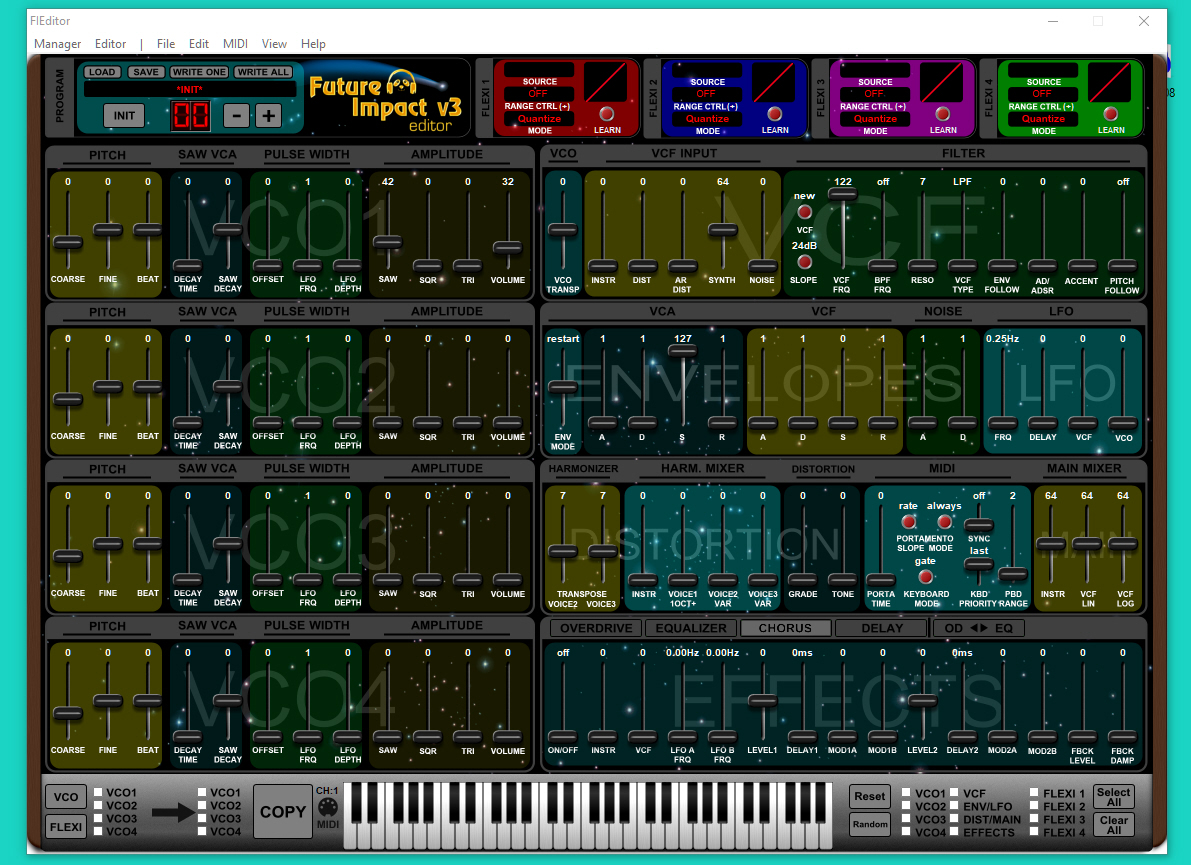Click the SAVE program button
This screenshot has height=865, width=1191.
tap(145, 72)
